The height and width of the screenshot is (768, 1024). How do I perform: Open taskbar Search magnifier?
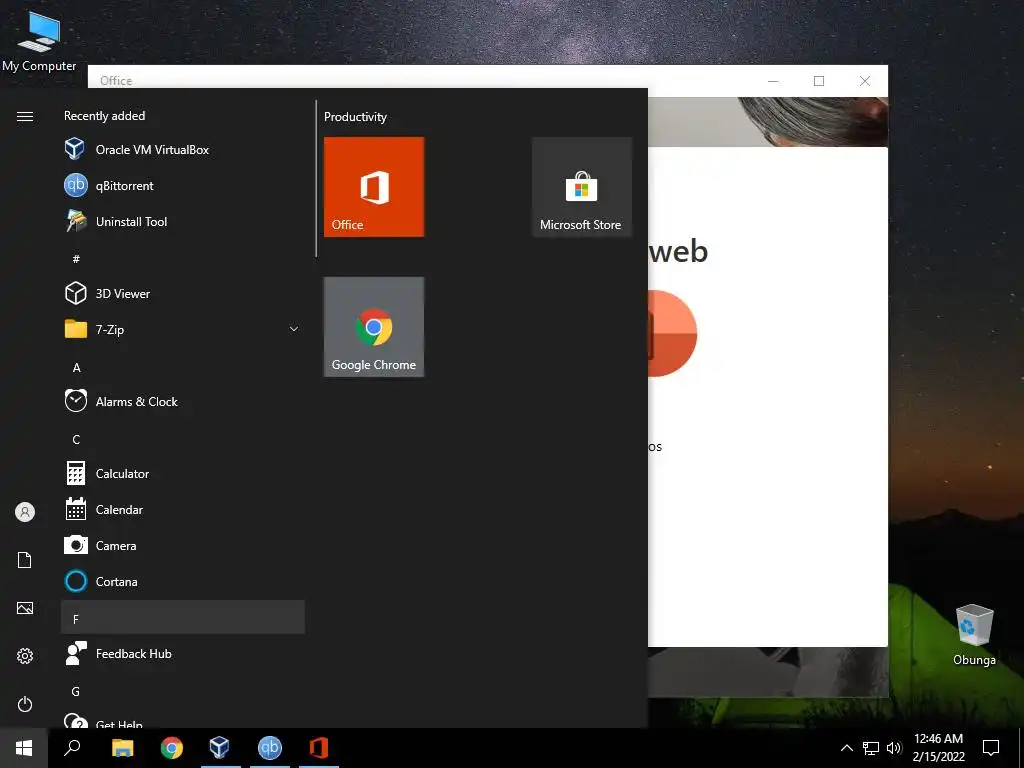tap(72, 748)
